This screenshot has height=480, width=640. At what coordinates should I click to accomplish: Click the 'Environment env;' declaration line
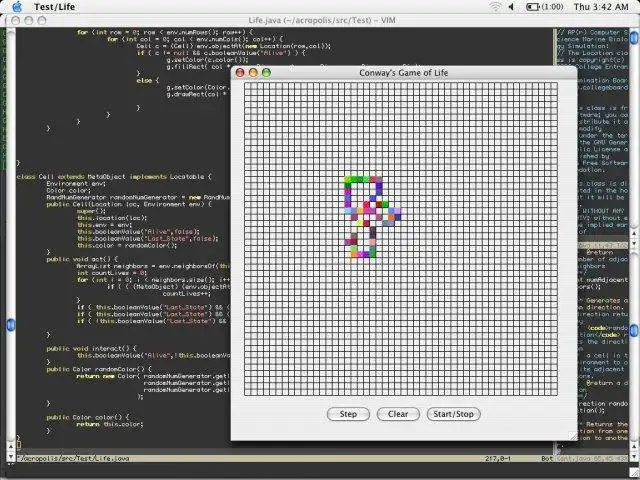tap(76, 184)
